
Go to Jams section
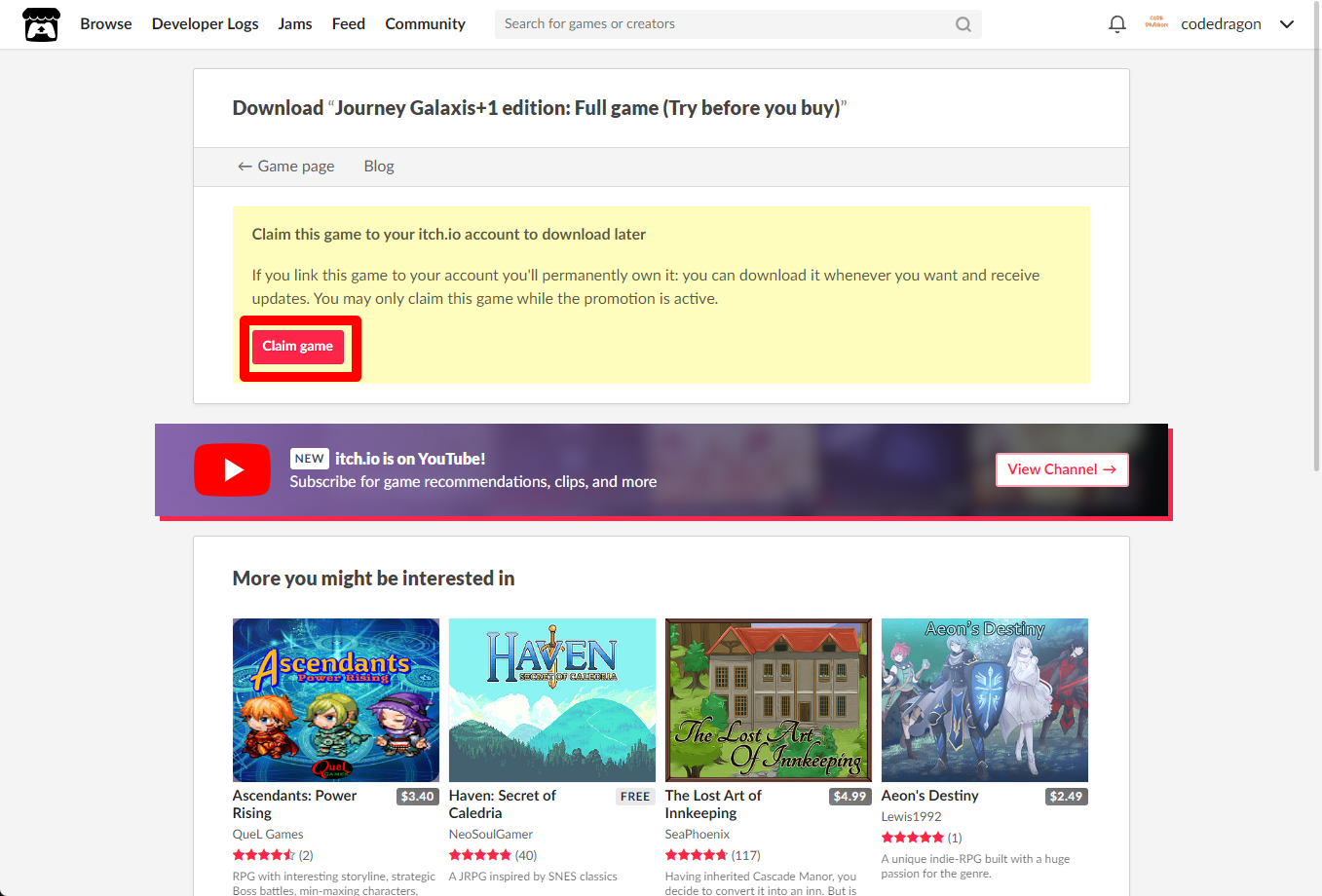(x=295, y=24)
